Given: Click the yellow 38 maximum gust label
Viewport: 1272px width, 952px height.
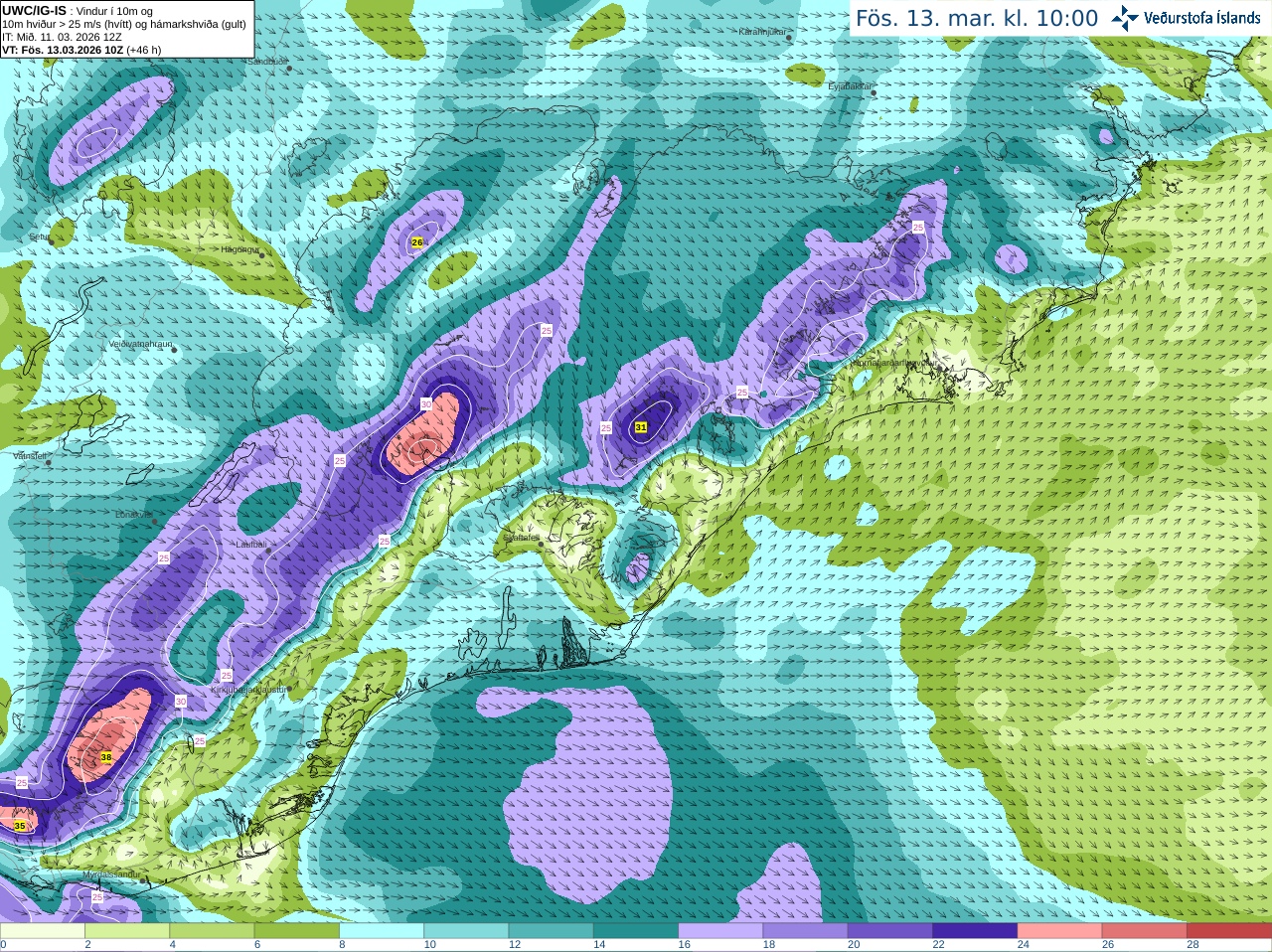Looking at the screenshot, I should (106, 757).
